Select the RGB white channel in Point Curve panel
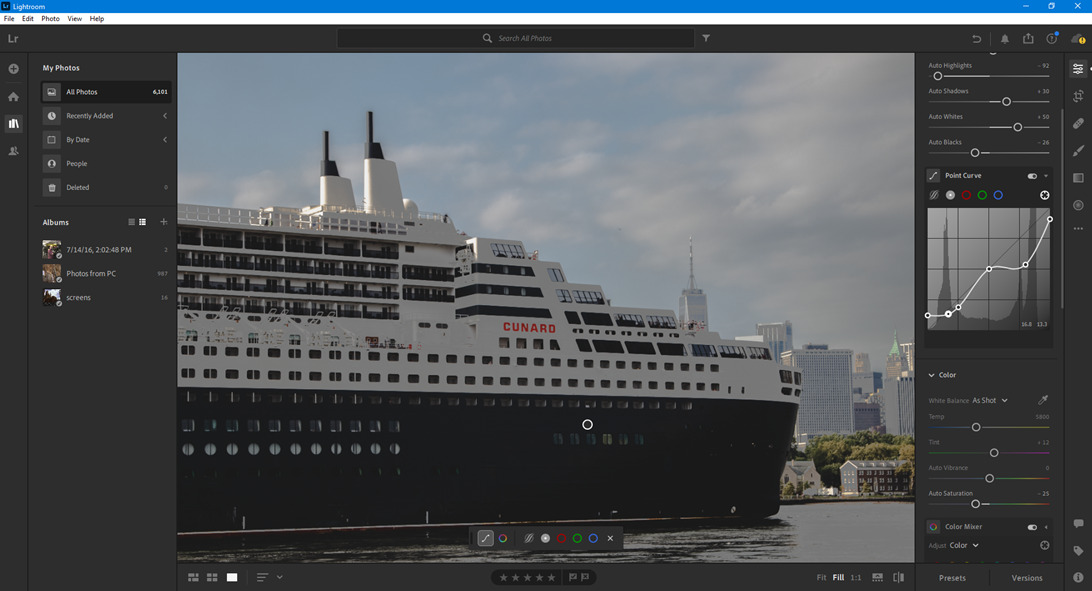The width and height of the screenshot is (1092, 591). point(950,196)
